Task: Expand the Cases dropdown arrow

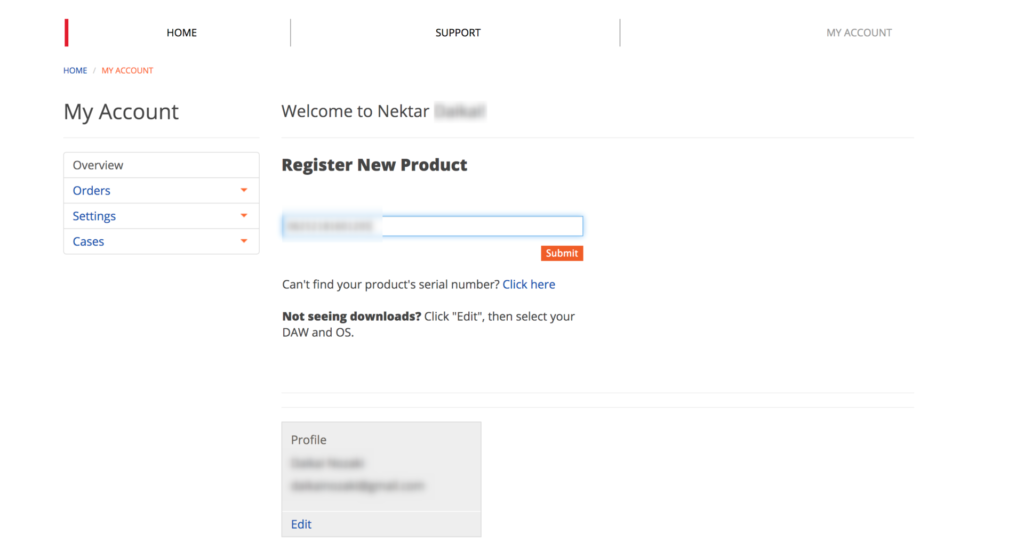Action: pos(244,242)
